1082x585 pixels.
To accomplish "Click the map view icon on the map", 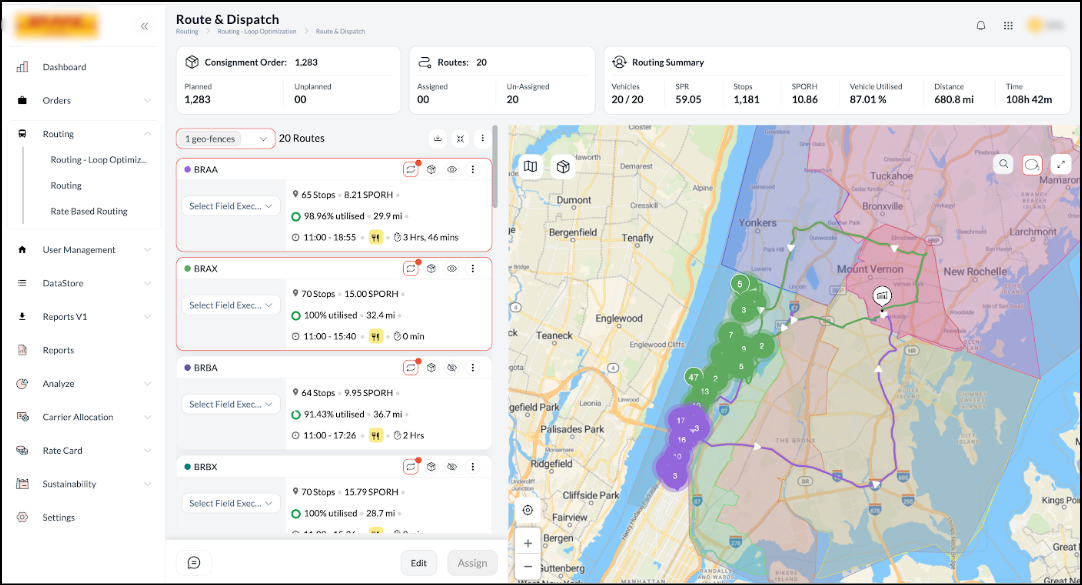I will click(530, 166).
